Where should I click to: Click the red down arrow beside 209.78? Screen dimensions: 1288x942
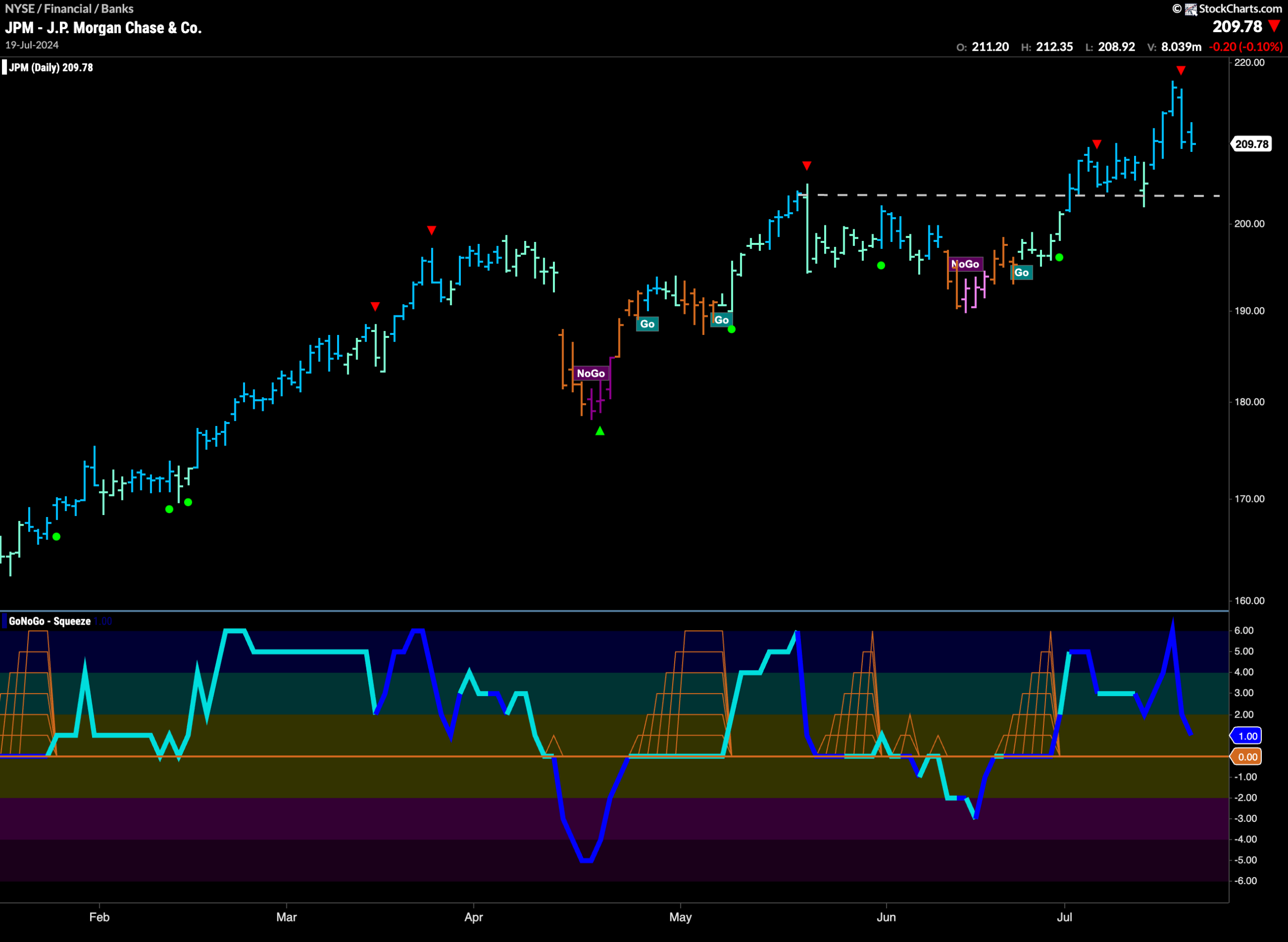click(x=1274, y=26)
